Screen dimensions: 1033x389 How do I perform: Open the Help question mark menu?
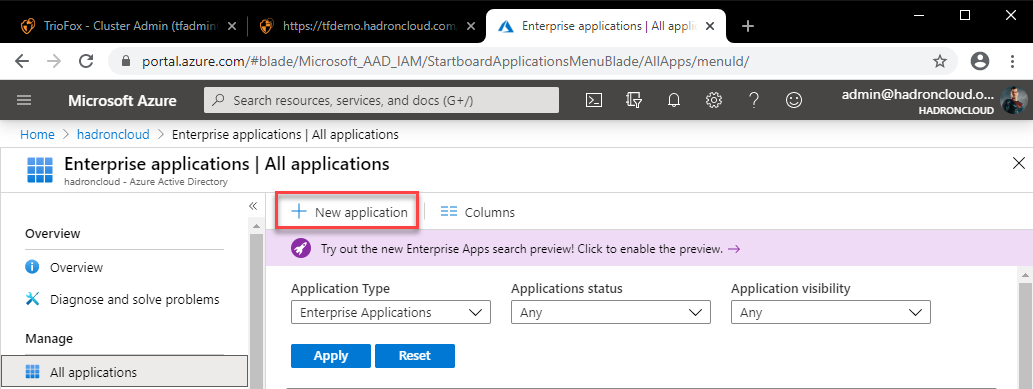pos(754,100)
